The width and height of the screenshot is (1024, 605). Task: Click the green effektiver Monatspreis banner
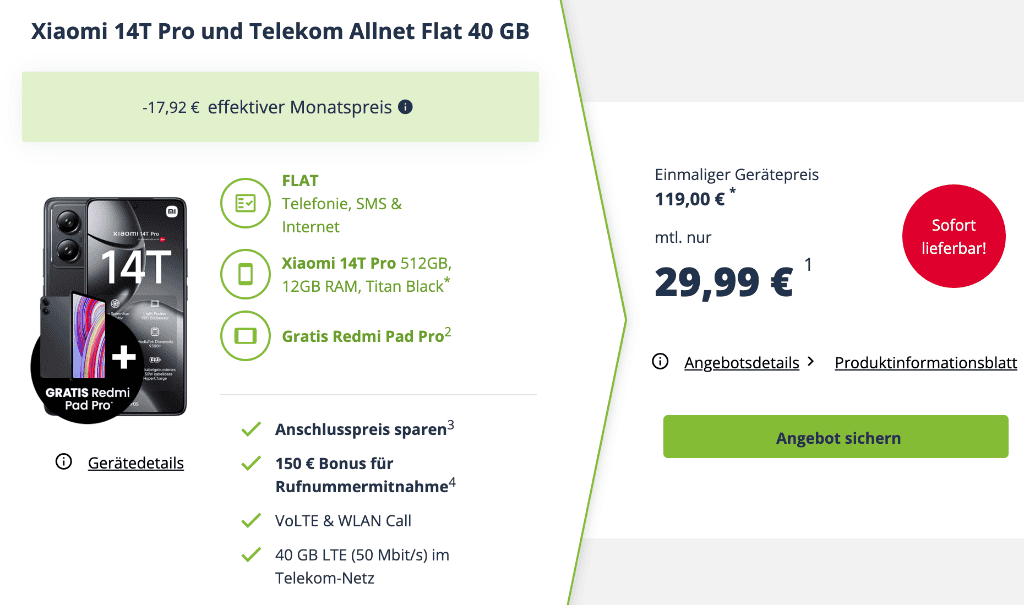[280, 107]
